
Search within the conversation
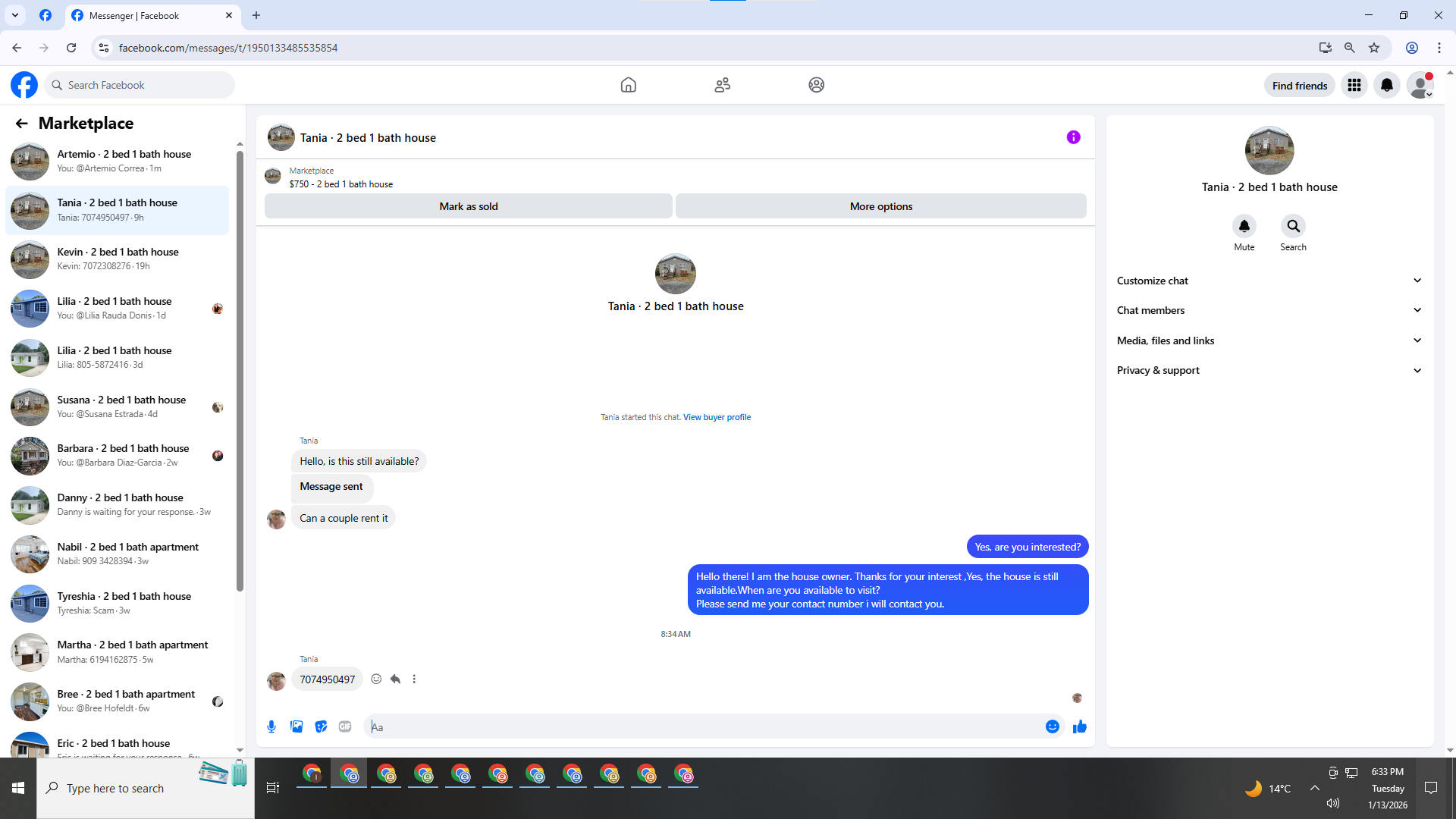coord(1293,226)
